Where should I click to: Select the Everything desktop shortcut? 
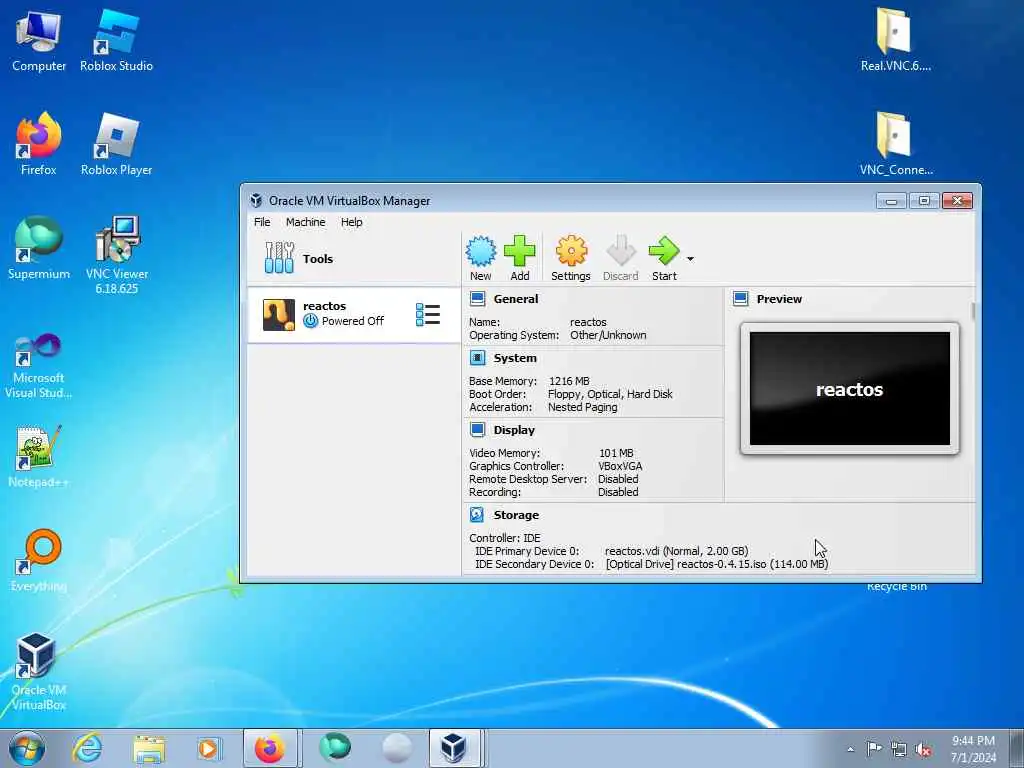click(x=39, y=560)
